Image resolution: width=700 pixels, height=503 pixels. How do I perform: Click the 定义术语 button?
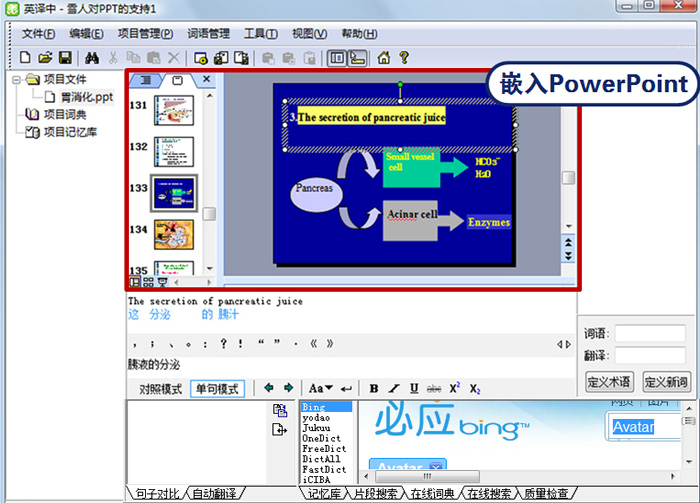coord(609,382)
